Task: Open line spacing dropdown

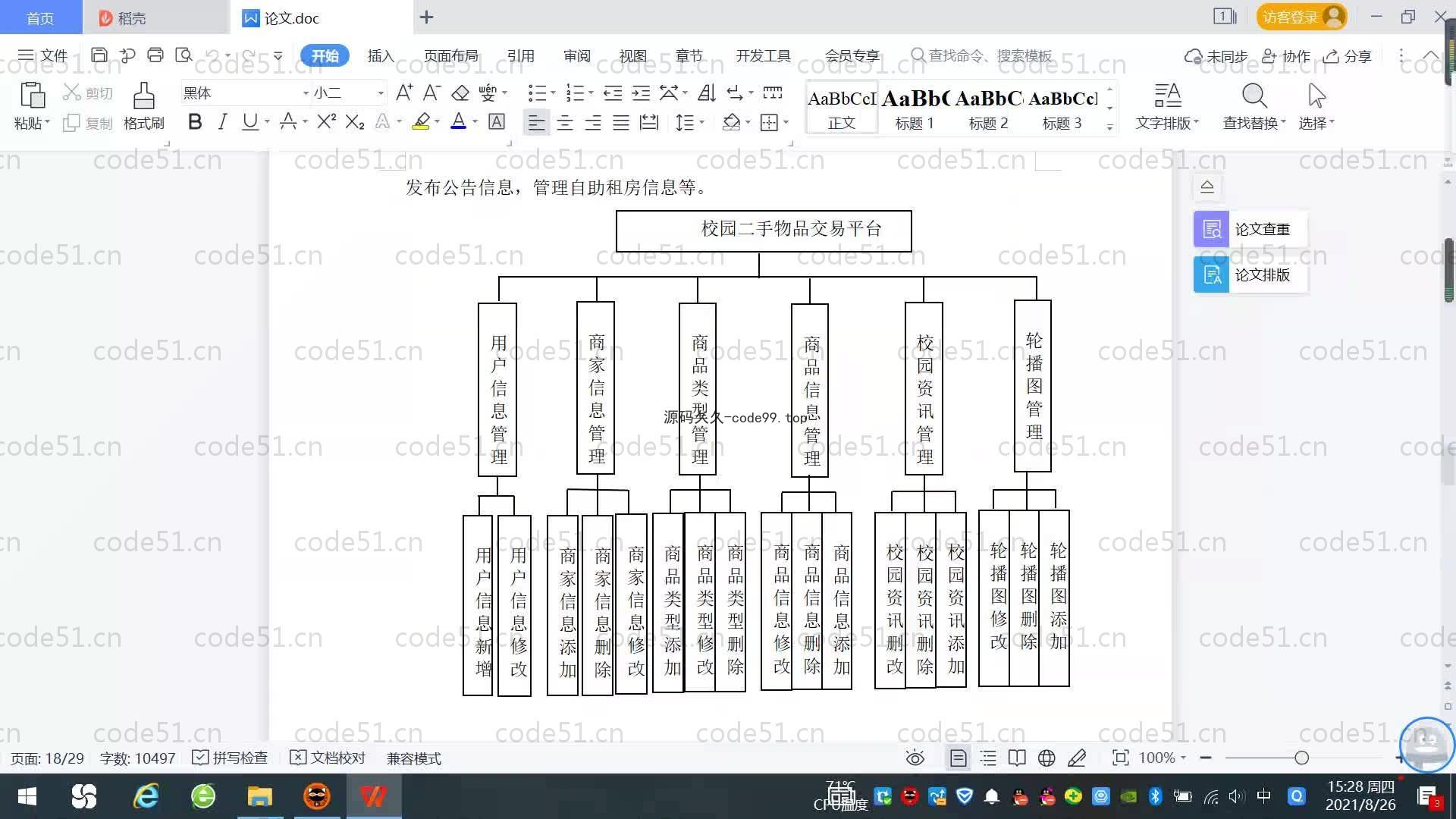Action: pyautogui.click(x=701, y=122)
